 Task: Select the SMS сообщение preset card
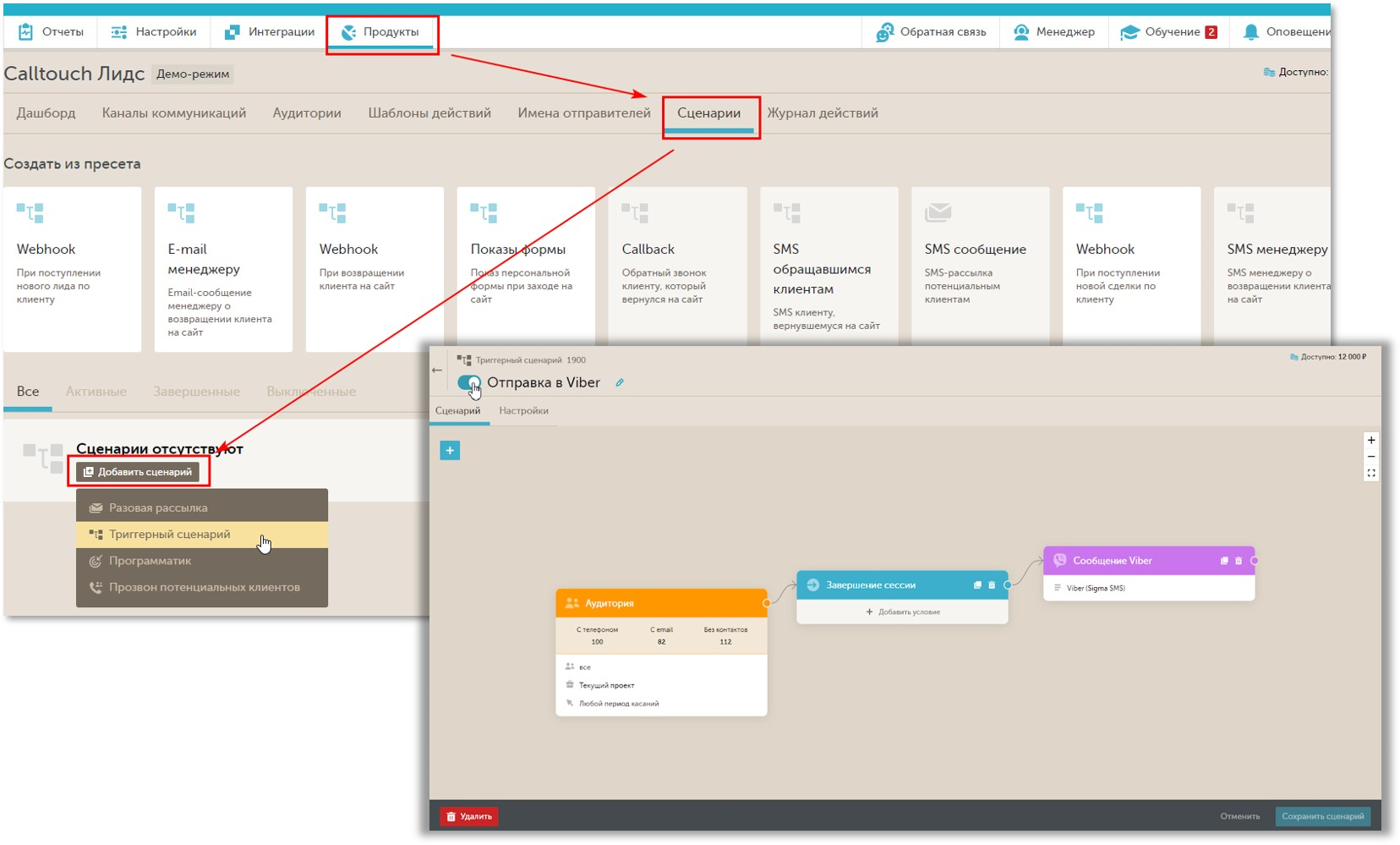tap(980, 266)
